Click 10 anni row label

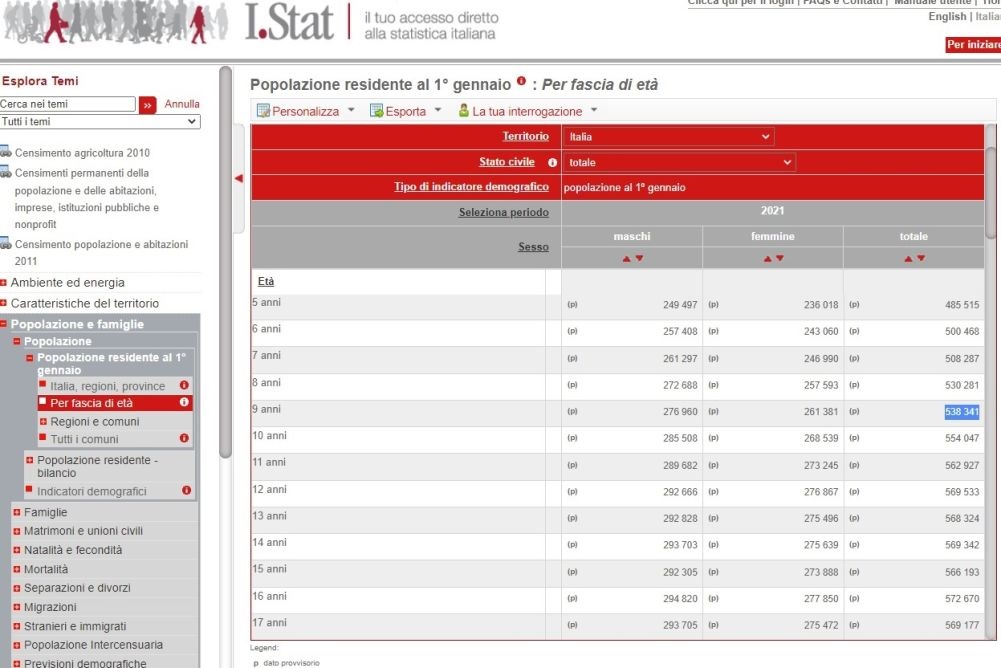[269, 436]
